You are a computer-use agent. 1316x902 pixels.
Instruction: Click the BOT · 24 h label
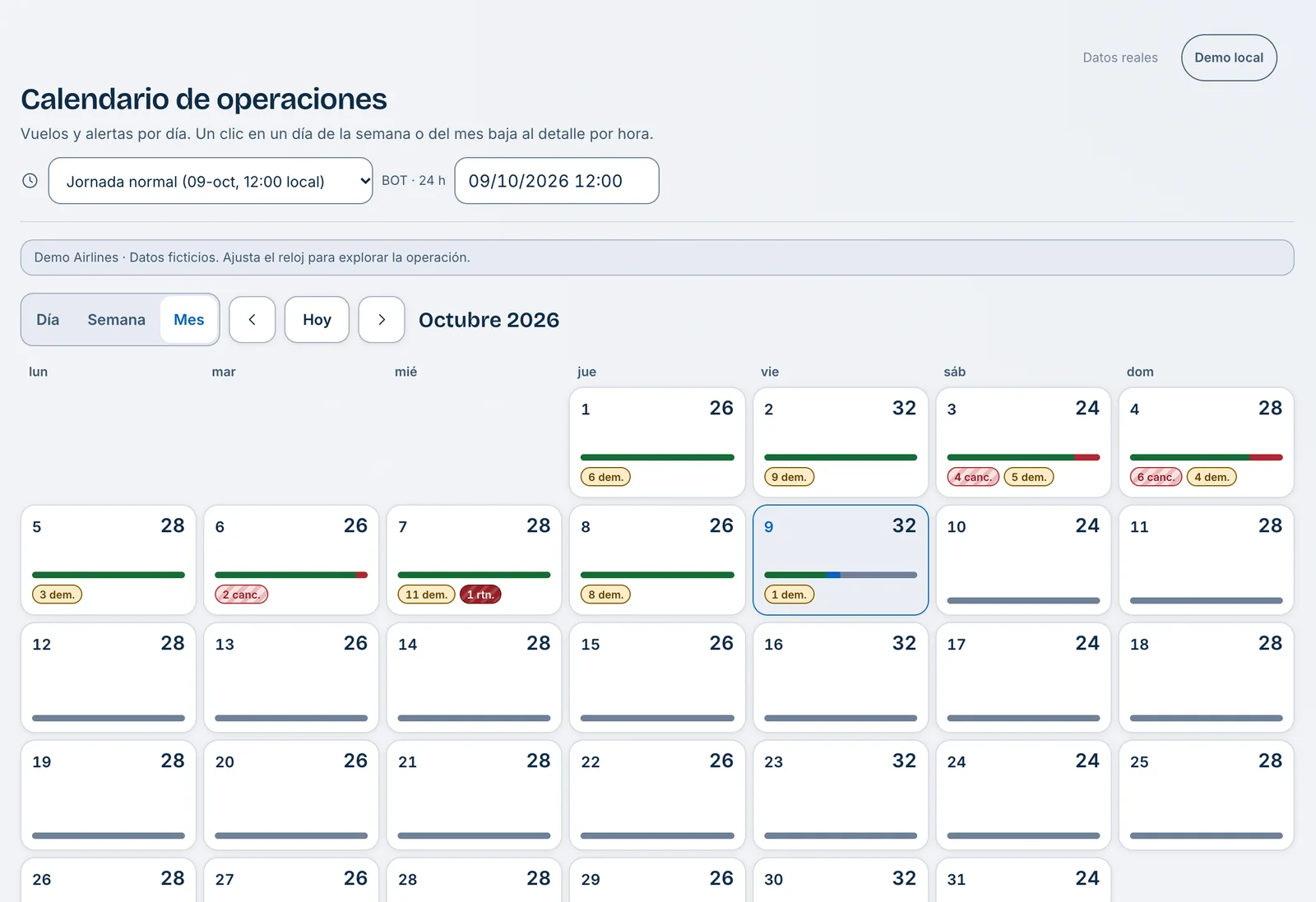(x=414, y=180)
